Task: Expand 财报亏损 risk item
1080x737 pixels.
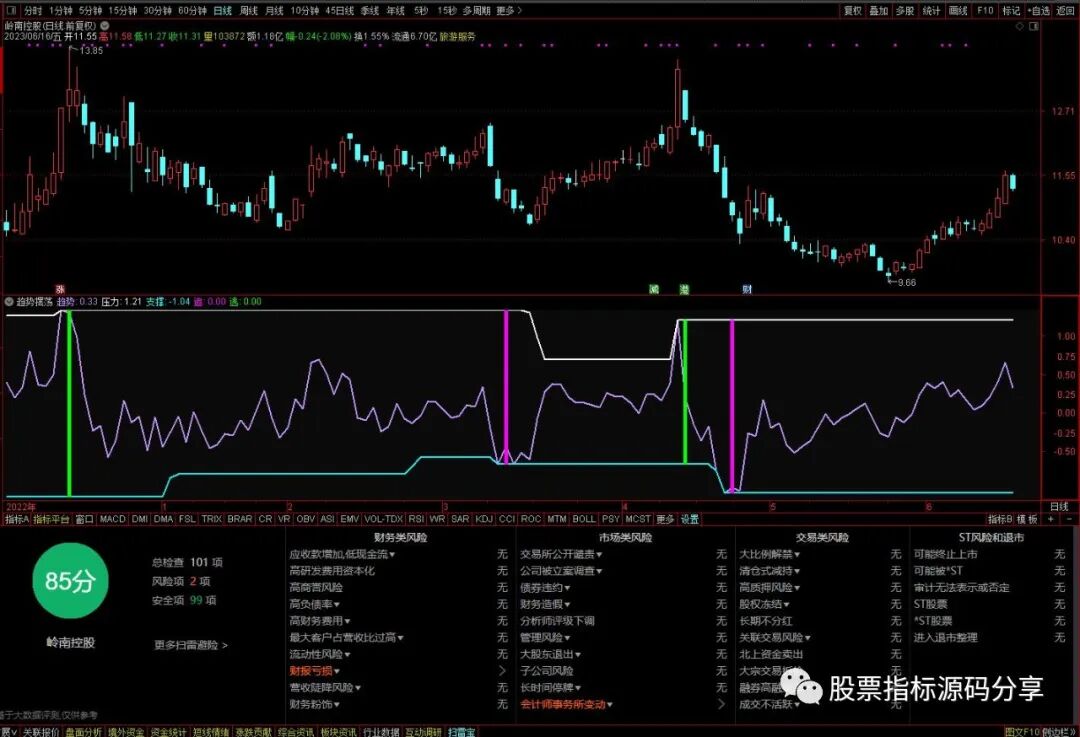Action: [315, 671]
